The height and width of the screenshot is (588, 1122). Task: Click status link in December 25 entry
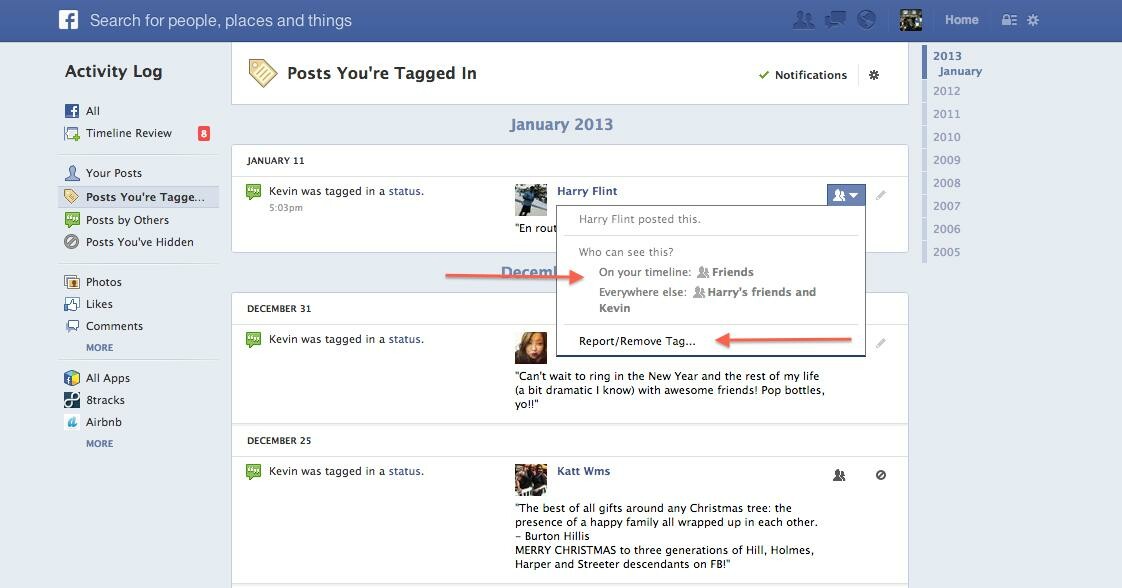404,471
